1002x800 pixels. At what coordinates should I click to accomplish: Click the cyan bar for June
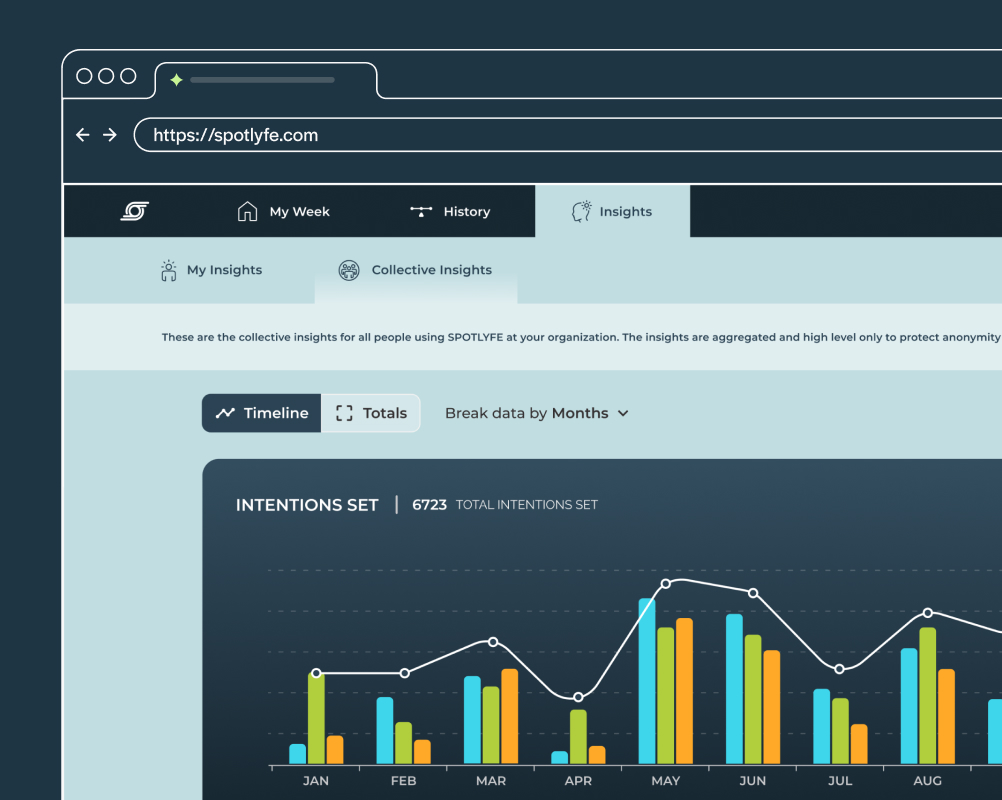[x=734, y=690]
